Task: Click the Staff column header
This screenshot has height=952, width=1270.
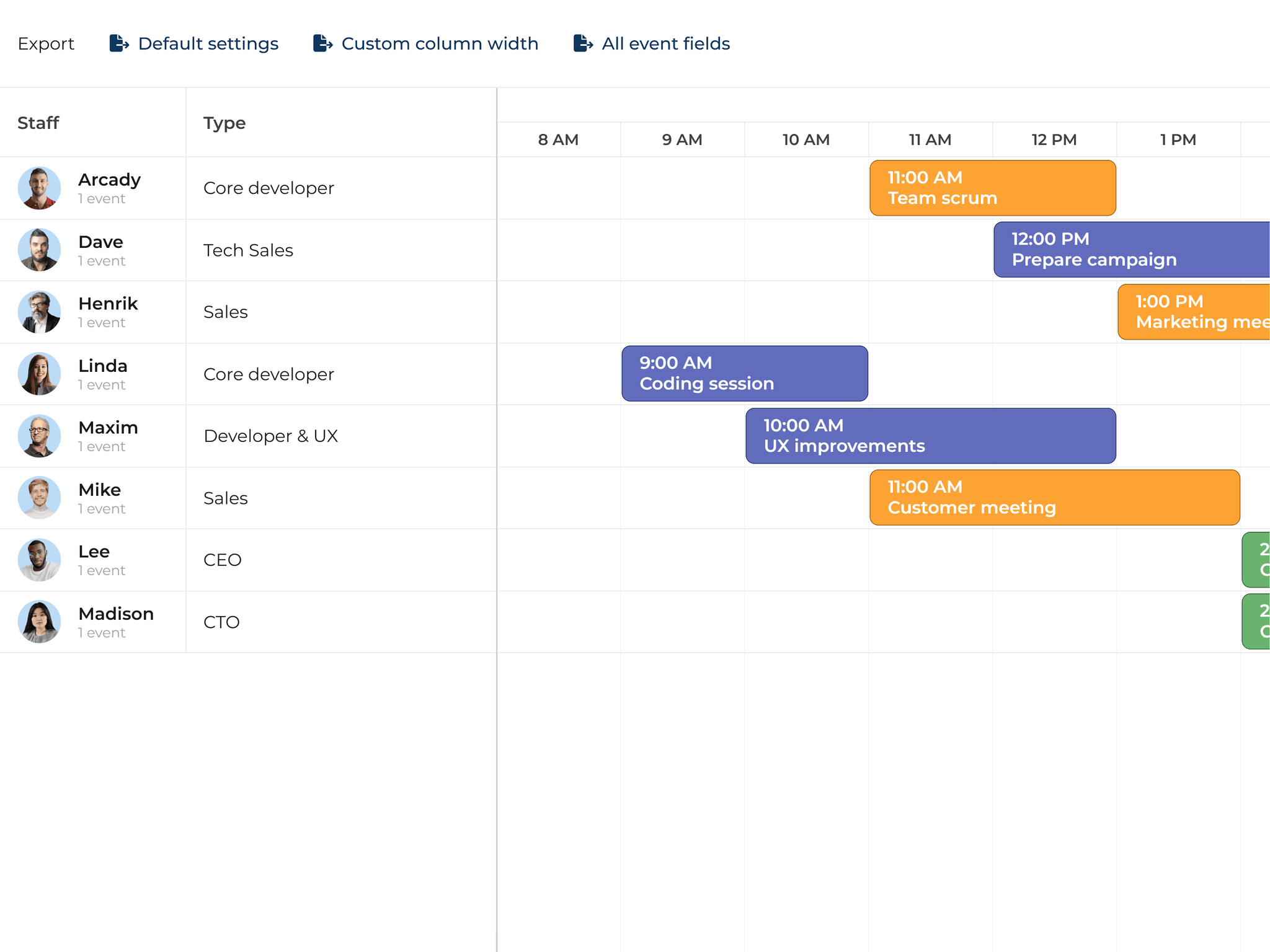Action: point(38,123)
